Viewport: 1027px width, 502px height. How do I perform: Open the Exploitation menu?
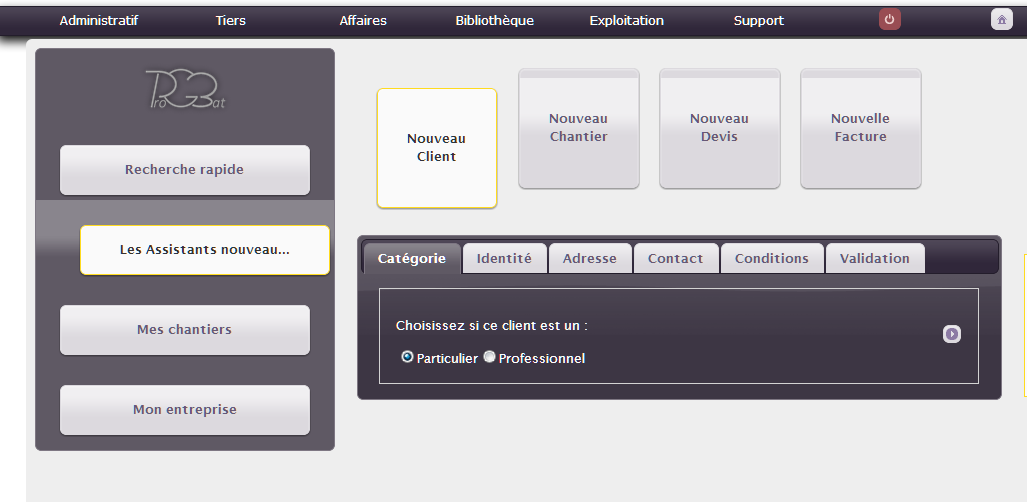(x=626, y=21)
